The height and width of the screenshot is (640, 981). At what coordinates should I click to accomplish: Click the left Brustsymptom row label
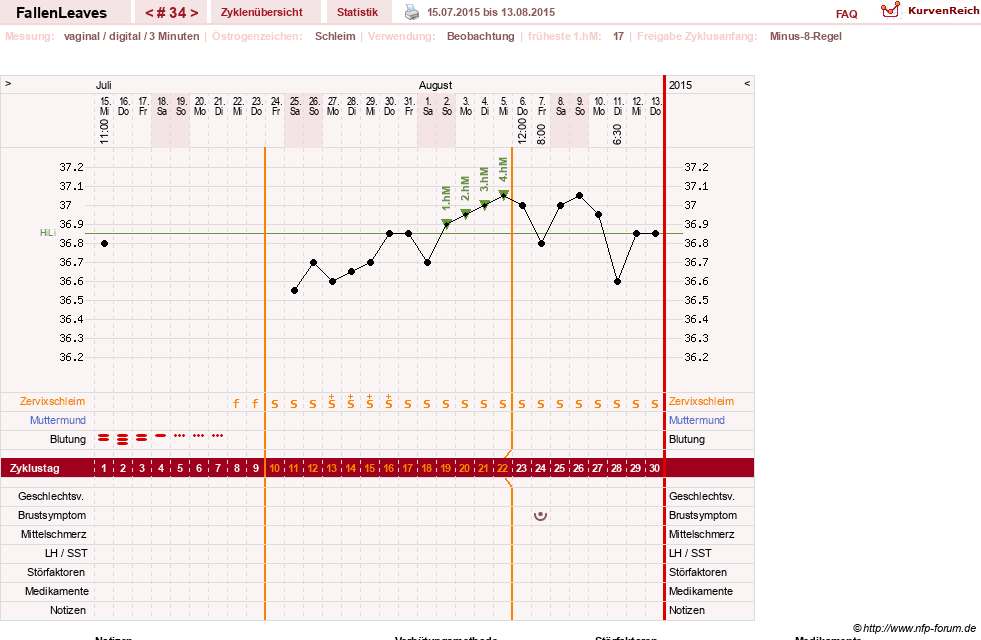point(52,516)
